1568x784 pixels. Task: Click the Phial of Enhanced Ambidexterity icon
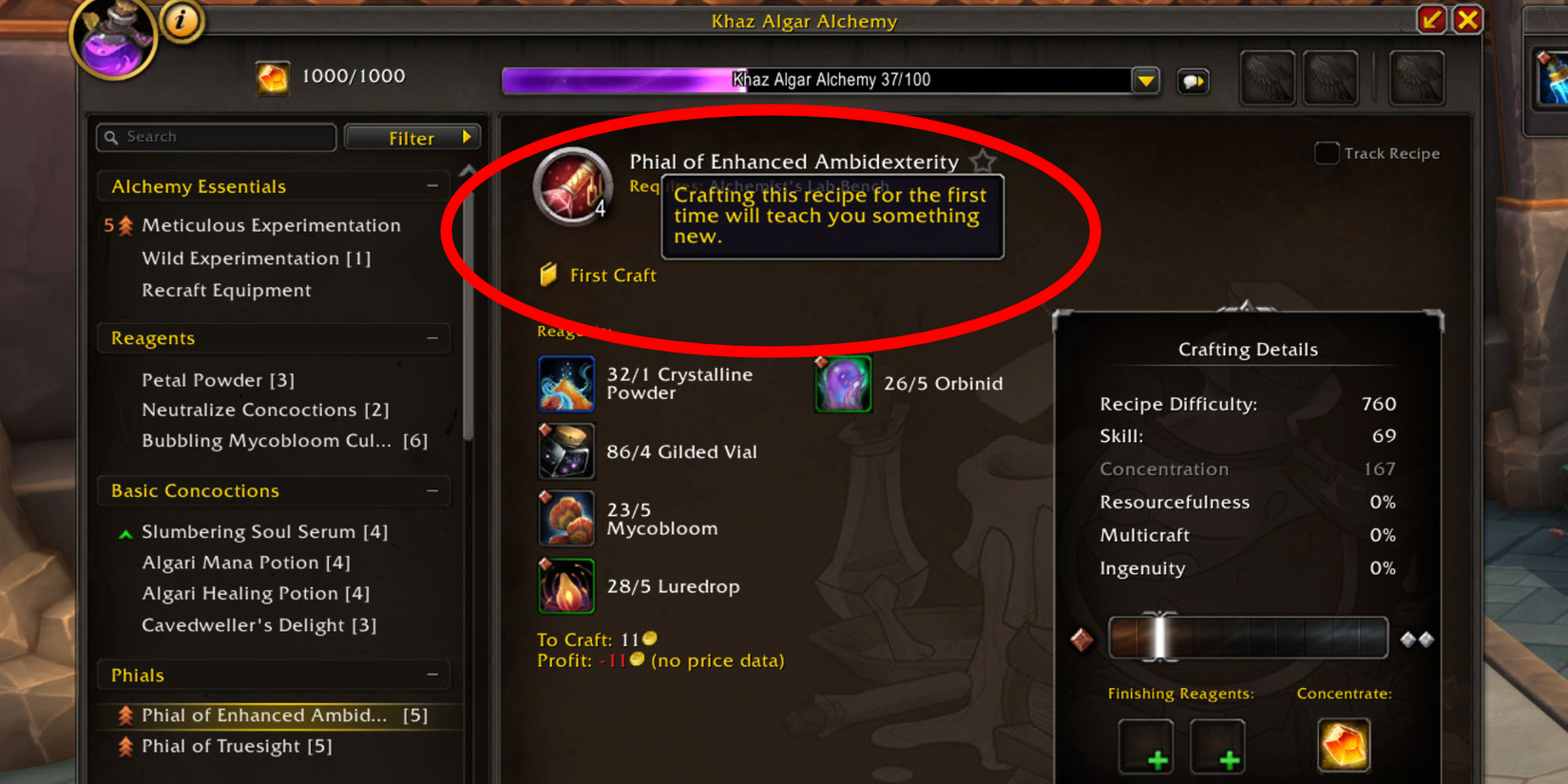pos(573,186)
